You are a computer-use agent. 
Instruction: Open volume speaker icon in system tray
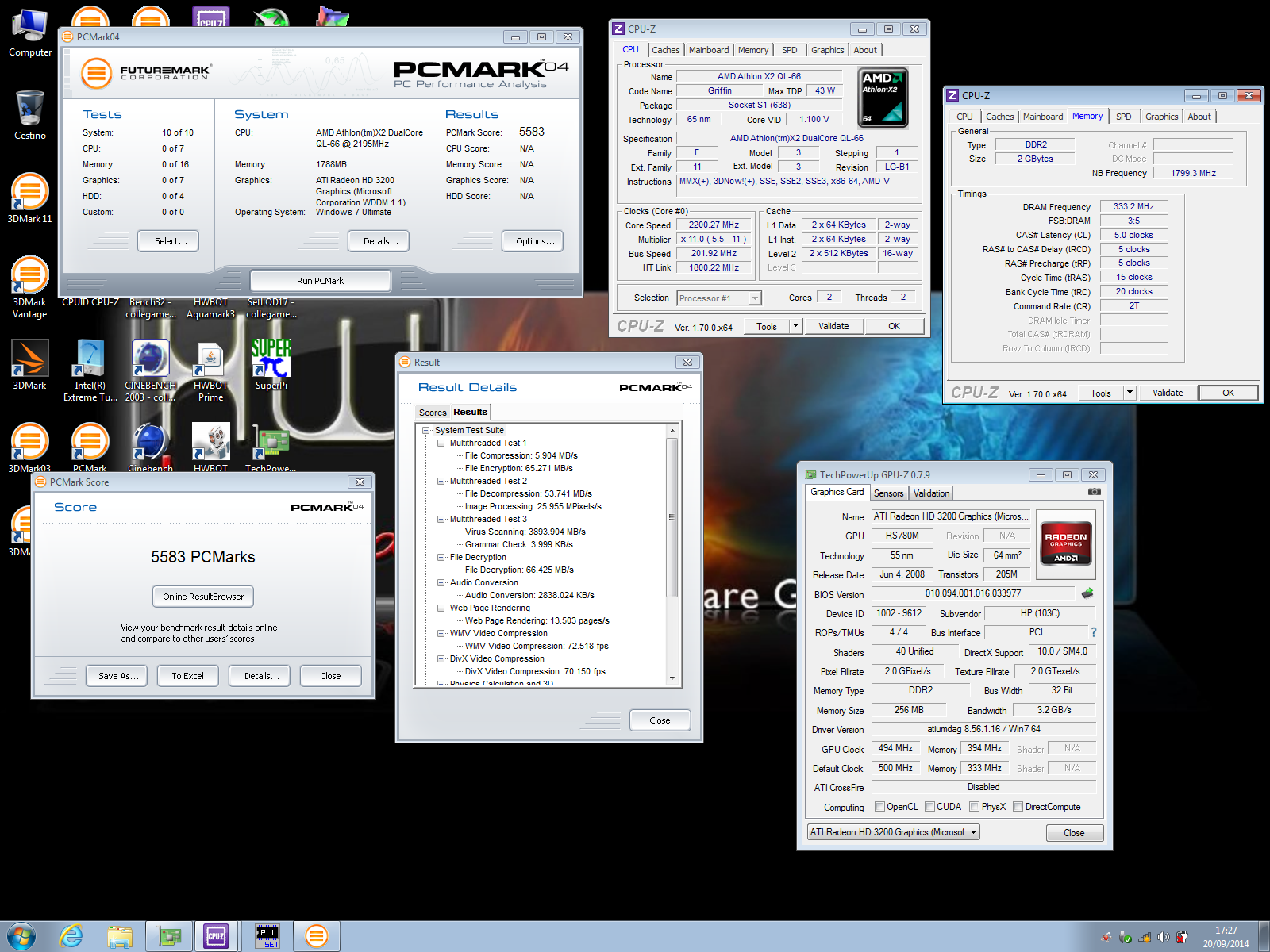(1164, 937)
